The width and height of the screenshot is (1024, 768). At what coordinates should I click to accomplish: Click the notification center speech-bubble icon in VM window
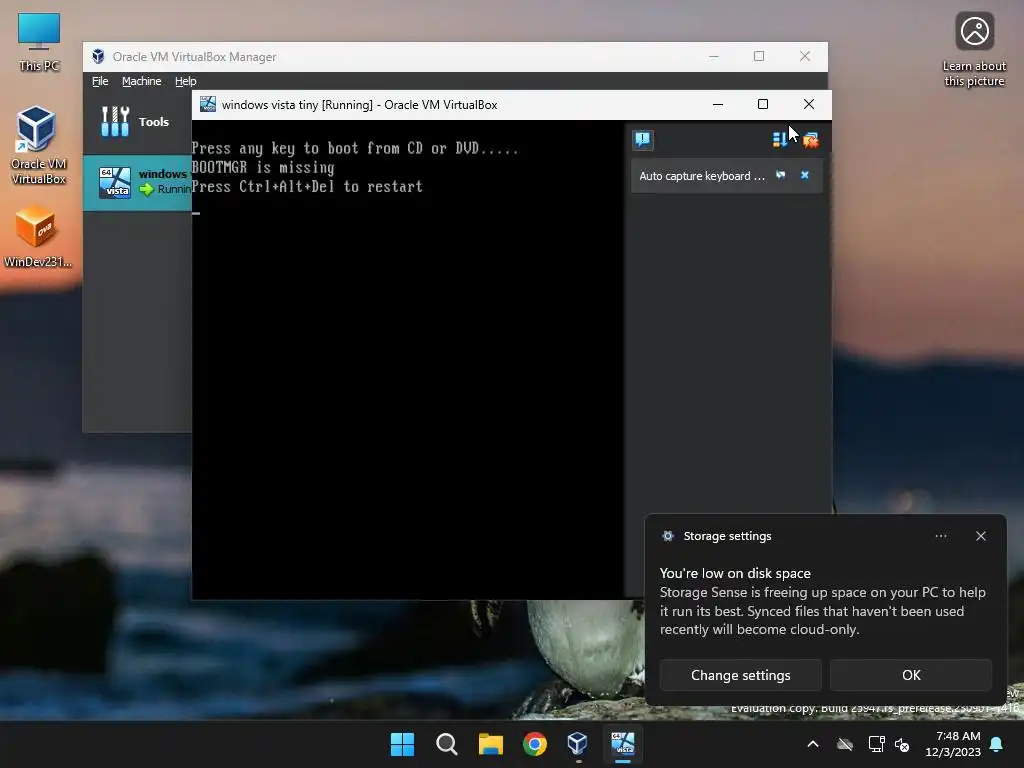pos(643,139)
